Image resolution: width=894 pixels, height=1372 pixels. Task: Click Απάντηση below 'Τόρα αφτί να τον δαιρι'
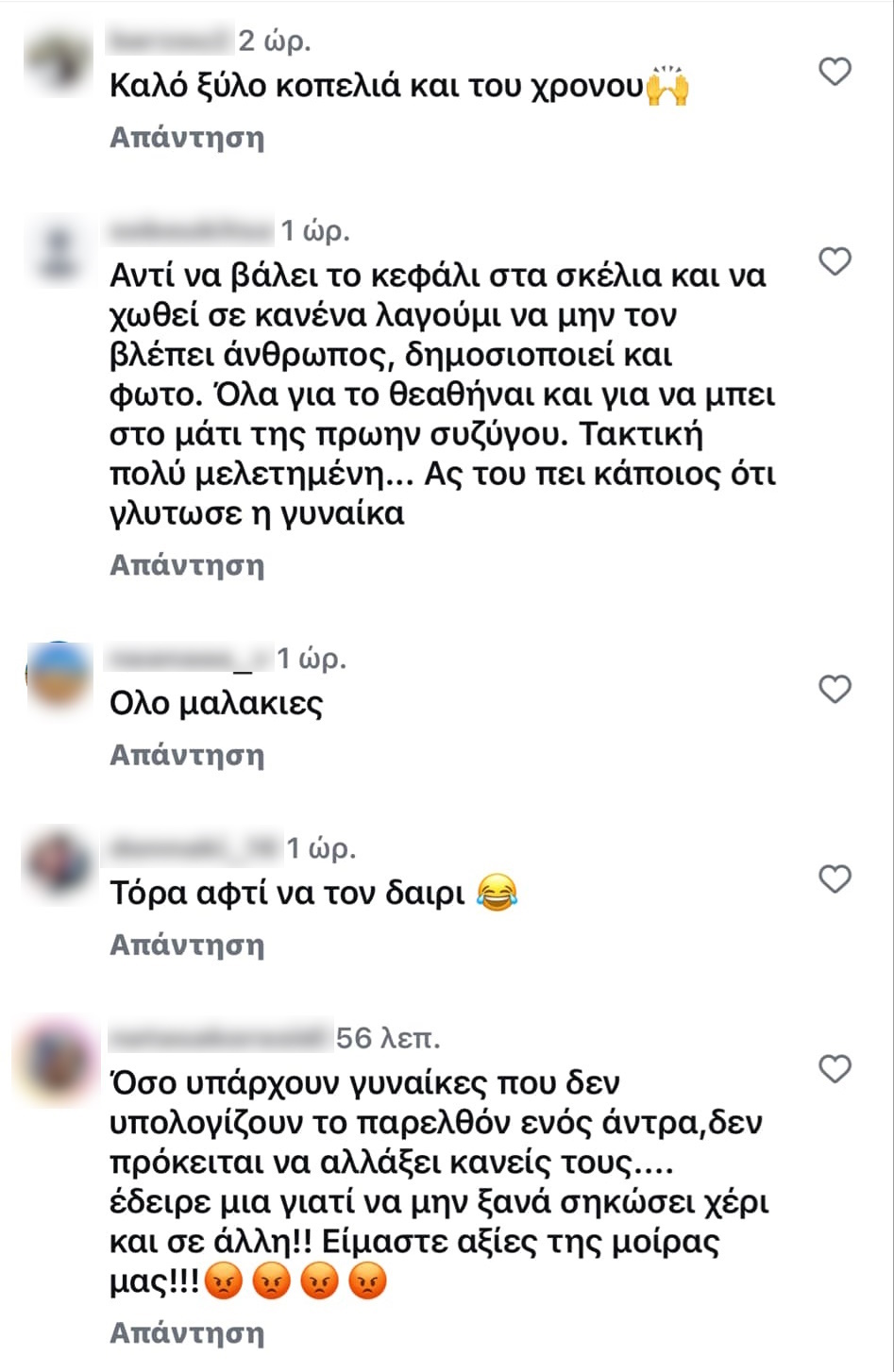(187, 945)
